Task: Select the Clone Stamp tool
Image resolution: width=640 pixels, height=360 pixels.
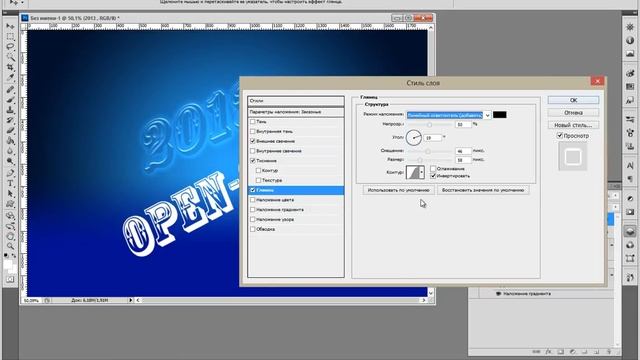Action: click(x=10, y=110)
